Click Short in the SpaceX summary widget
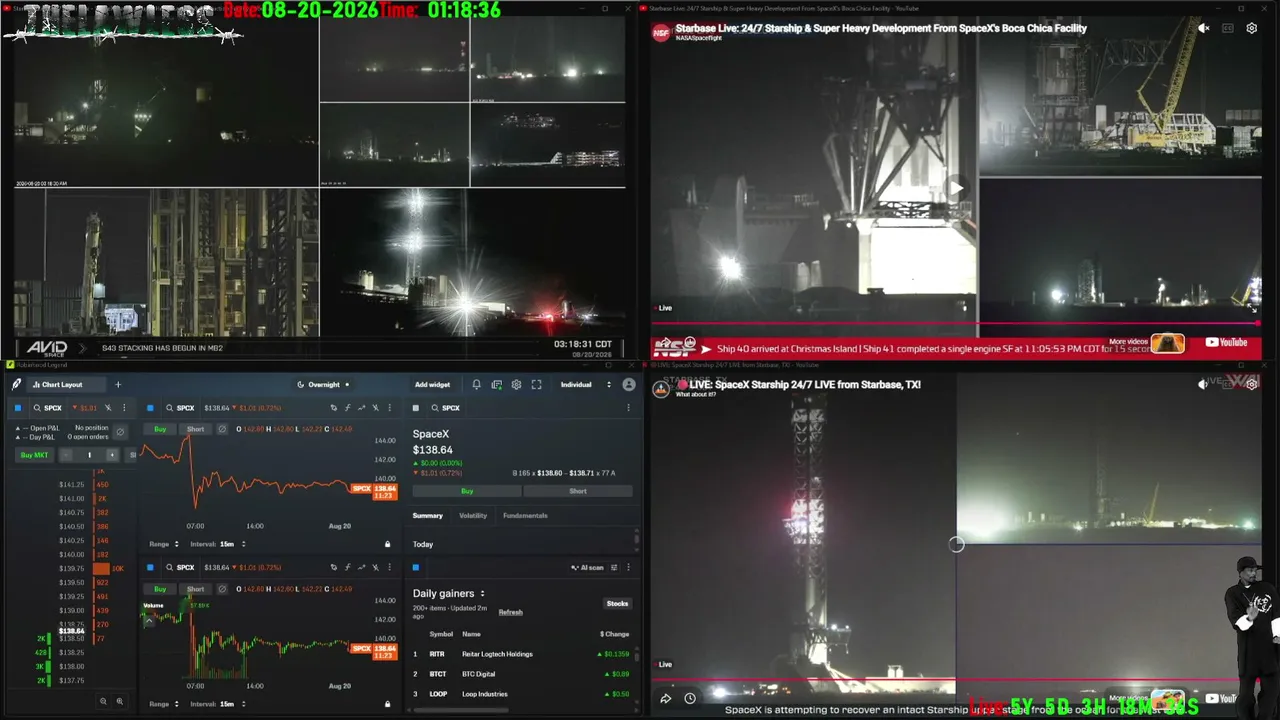Viewport: 1280px width, 720px height. click(x=578, y=491)
